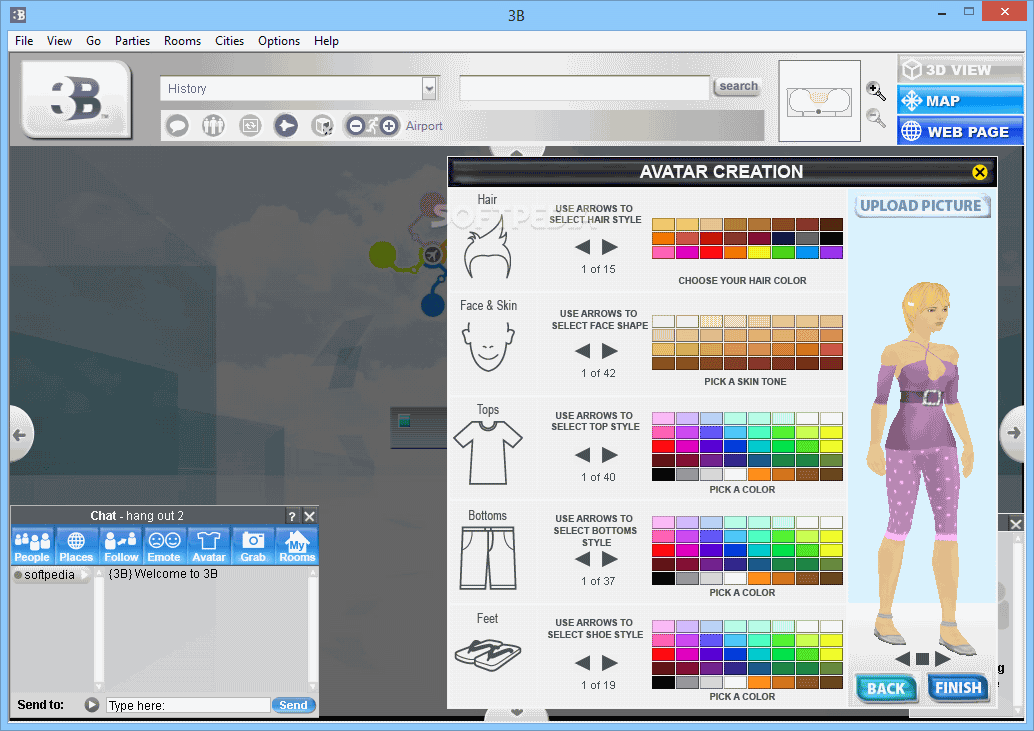Image resolution: width=1034 pixels, height=731 pixels.
Task: Navigate right with side arrow button
Action: tap(1012, 433)
